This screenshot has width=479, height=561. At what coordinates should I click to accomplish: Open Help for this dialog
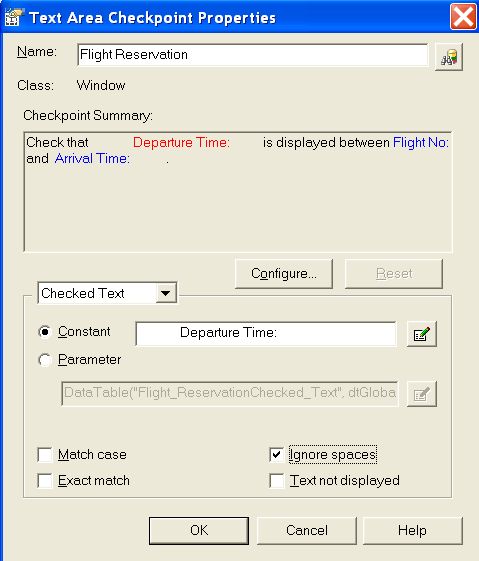(x=412, y=531)
